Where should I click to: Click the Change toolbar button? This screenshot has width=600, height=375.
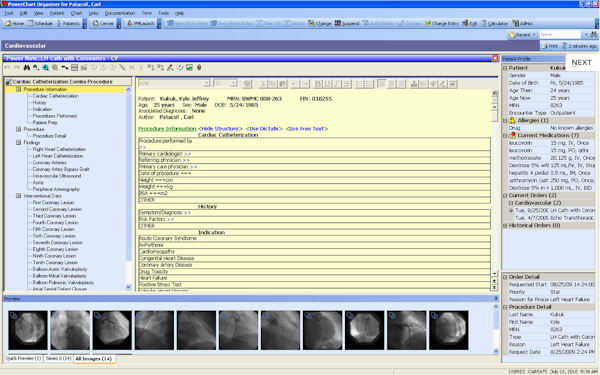click(x=320, y=24)
